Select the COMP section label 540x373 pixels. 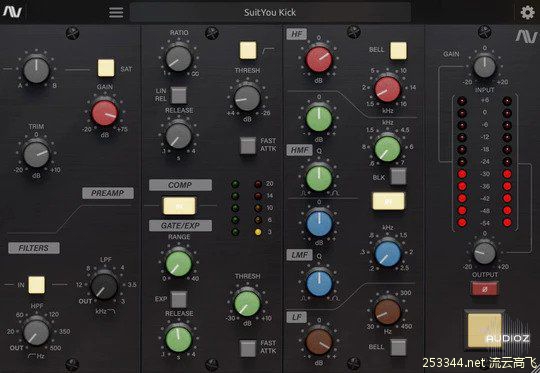(180, 185)
